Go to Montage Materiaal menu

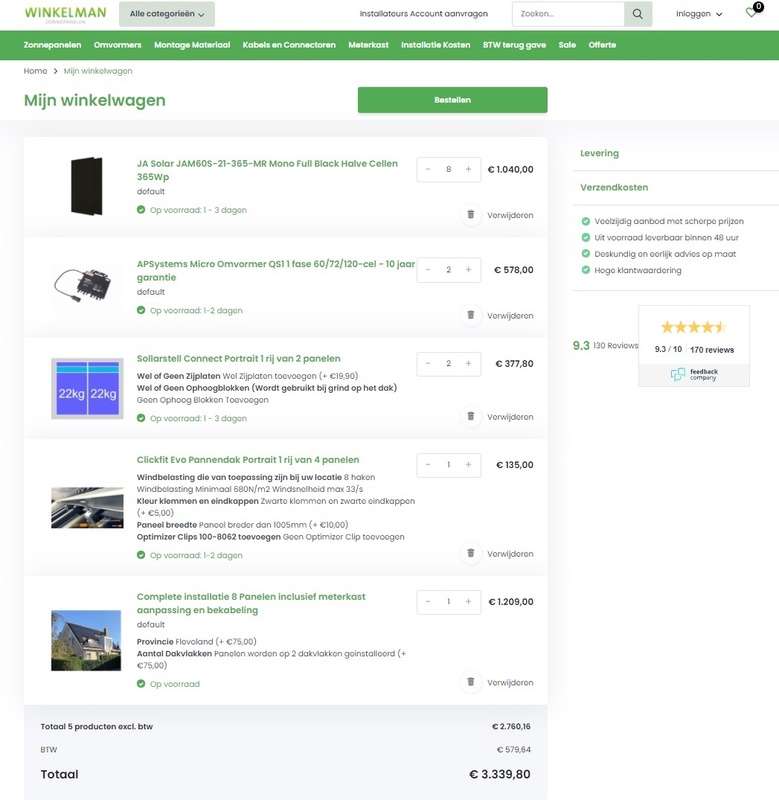tap(192, 45)
